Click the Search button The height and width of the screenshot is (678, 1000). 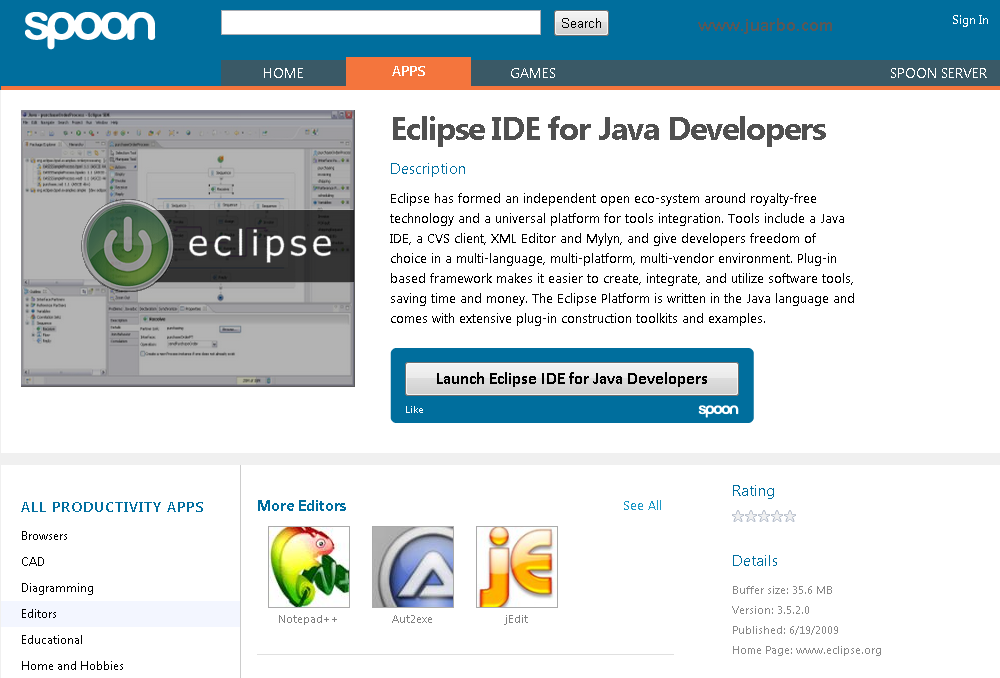click(581, 23)
